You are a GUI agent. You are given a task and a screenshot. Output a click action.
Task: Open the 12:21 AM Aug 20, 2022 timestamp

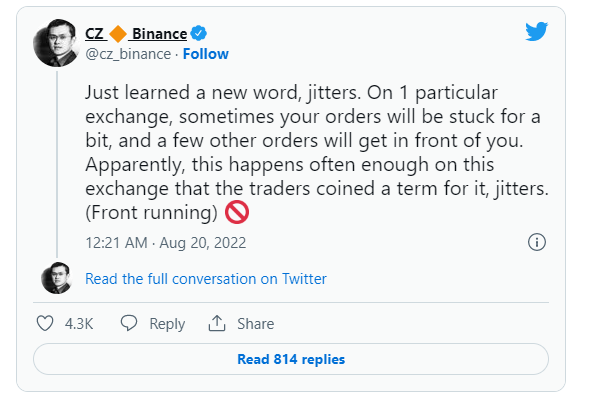coord(166,242)
